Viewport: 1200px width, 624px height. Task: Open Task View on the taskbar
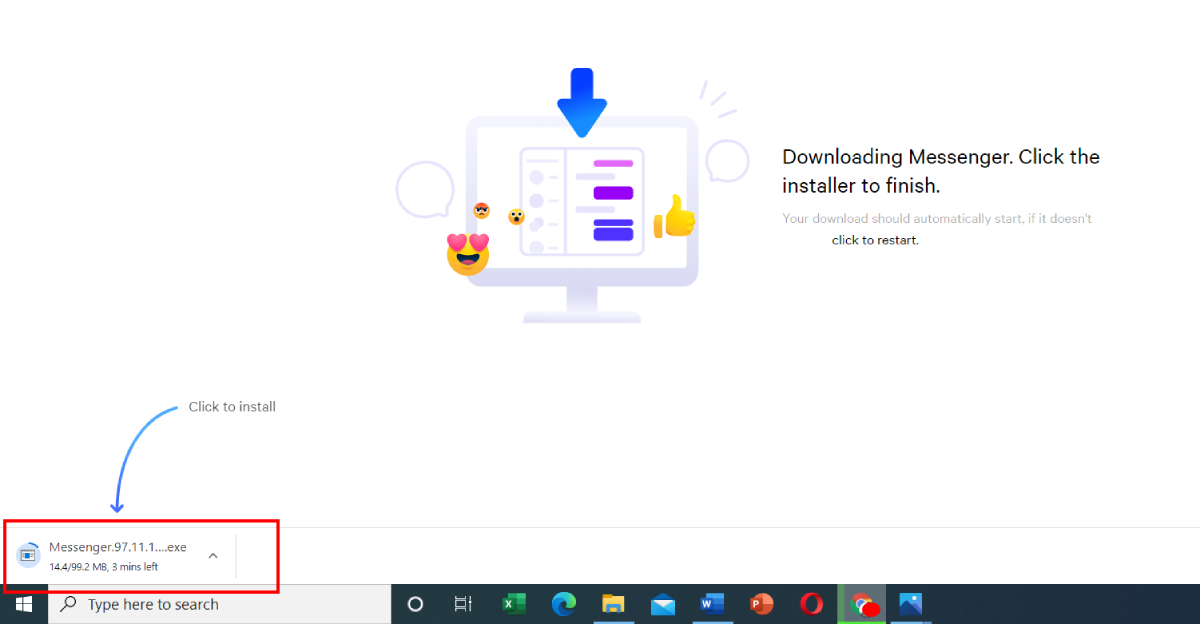[x=462, y=604]
